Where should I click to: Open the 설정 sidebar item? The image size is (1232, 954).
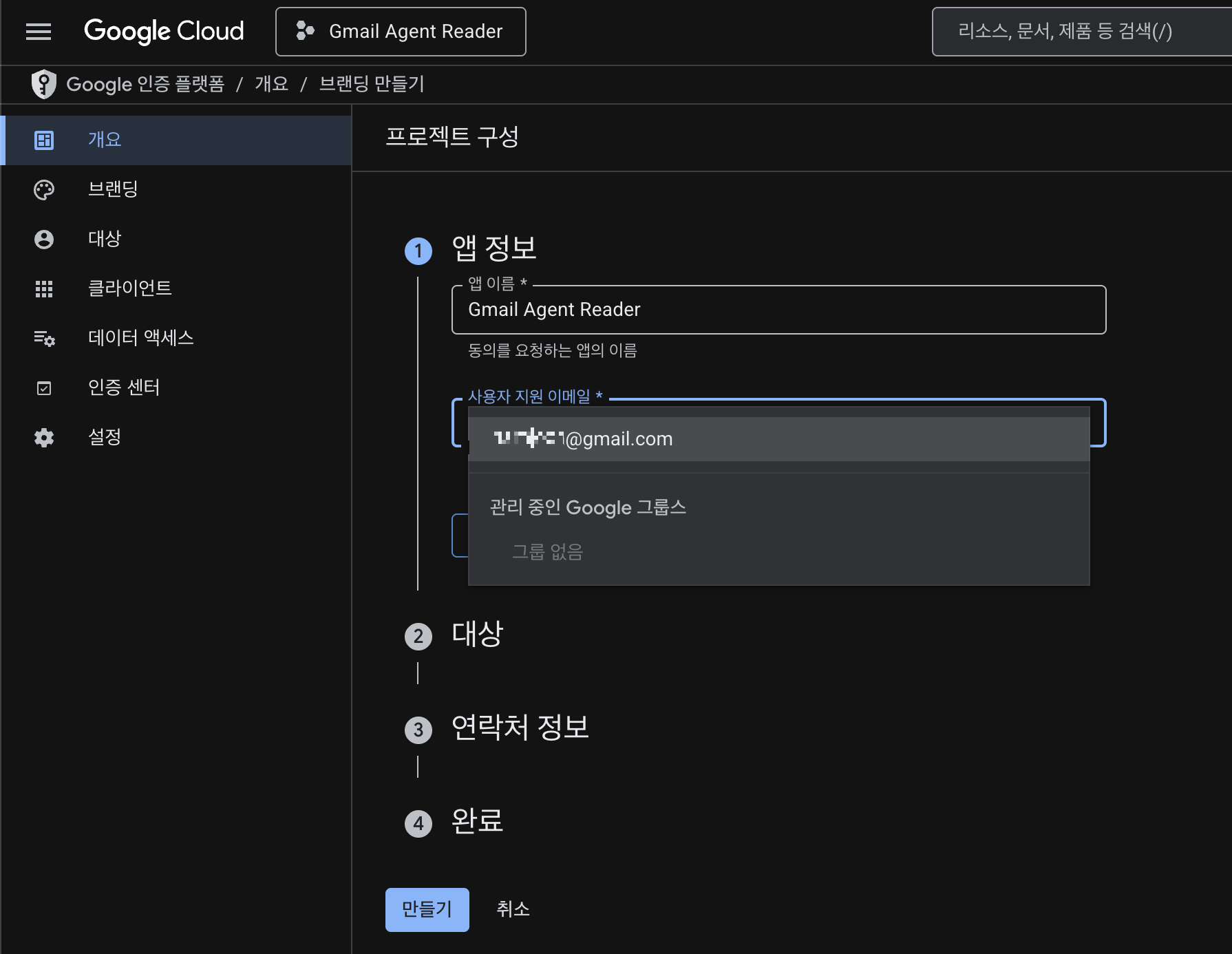click(177, 437)
